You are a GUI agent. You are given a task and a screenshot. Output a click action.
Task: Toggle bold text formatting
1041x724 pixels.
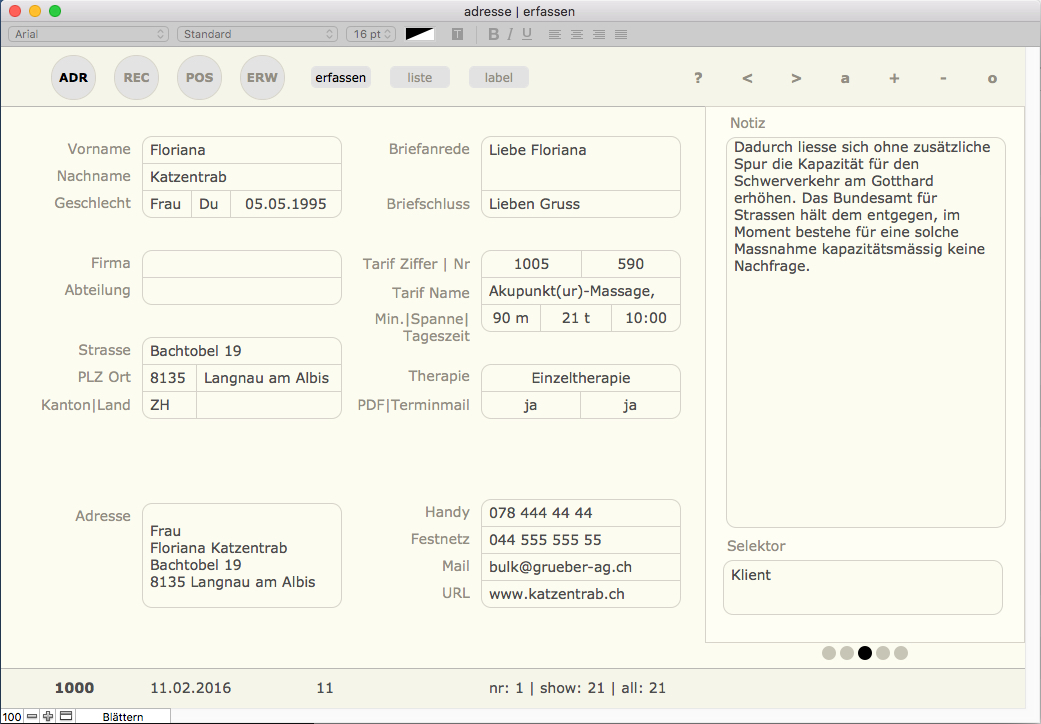pos(493,34)
